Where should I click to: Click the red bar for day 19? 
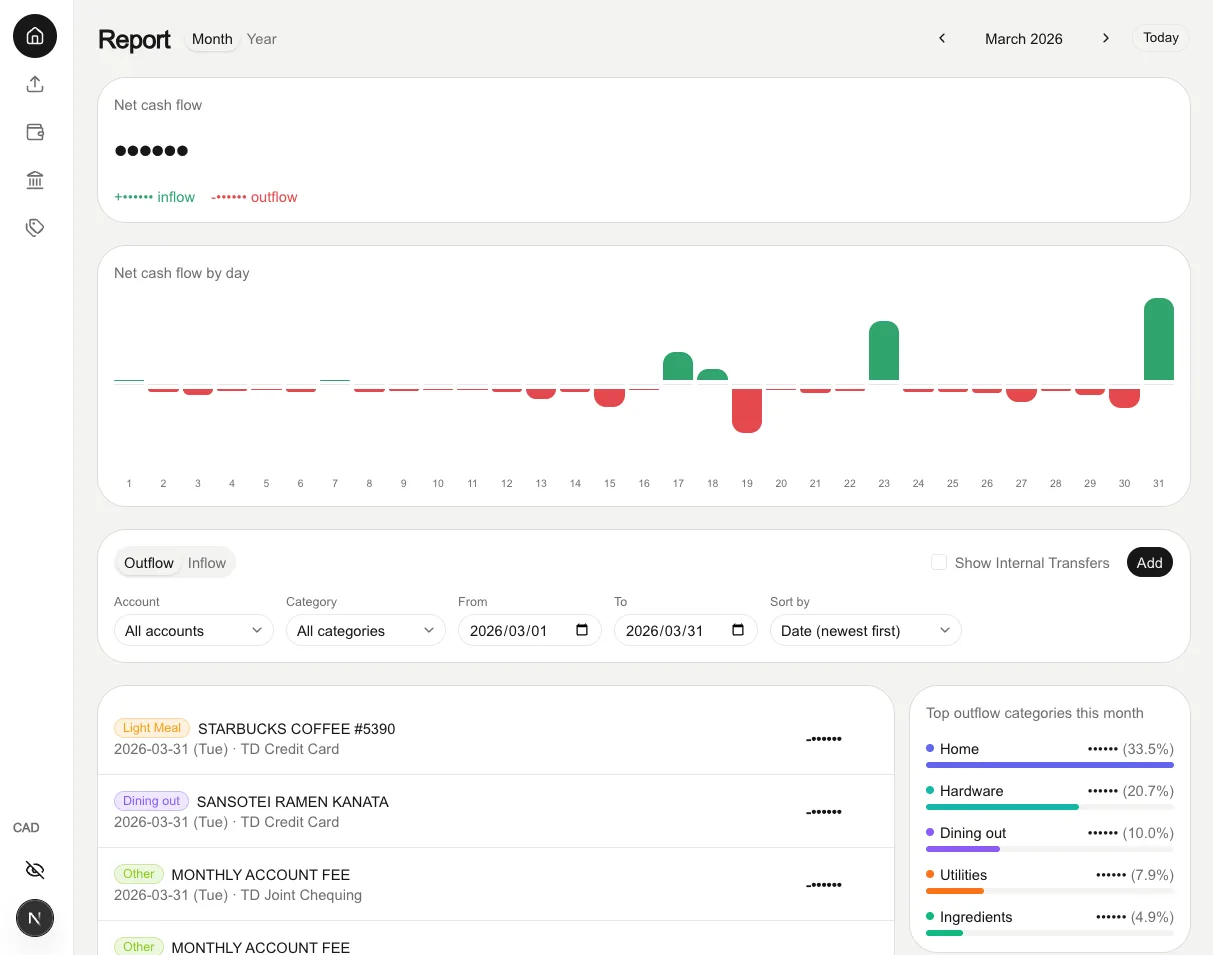(x=747, y=410)
